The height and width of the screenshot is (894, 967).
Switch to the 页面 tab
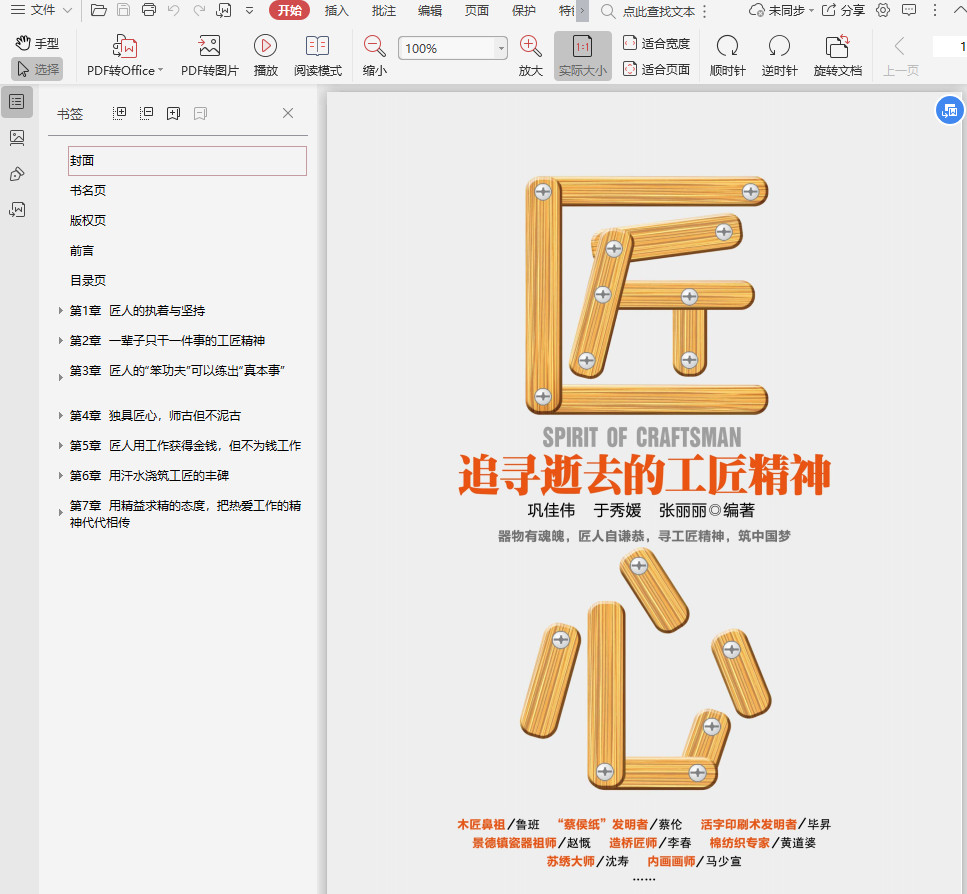click(x=477, y=10)
